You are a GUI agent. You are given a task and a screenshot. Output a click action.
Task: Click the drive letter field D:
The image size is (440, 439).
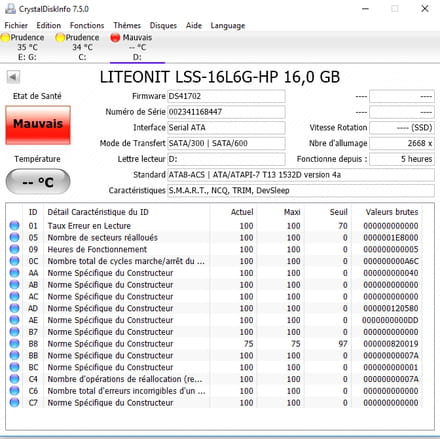pyautogui.click(x=226, y=159)
